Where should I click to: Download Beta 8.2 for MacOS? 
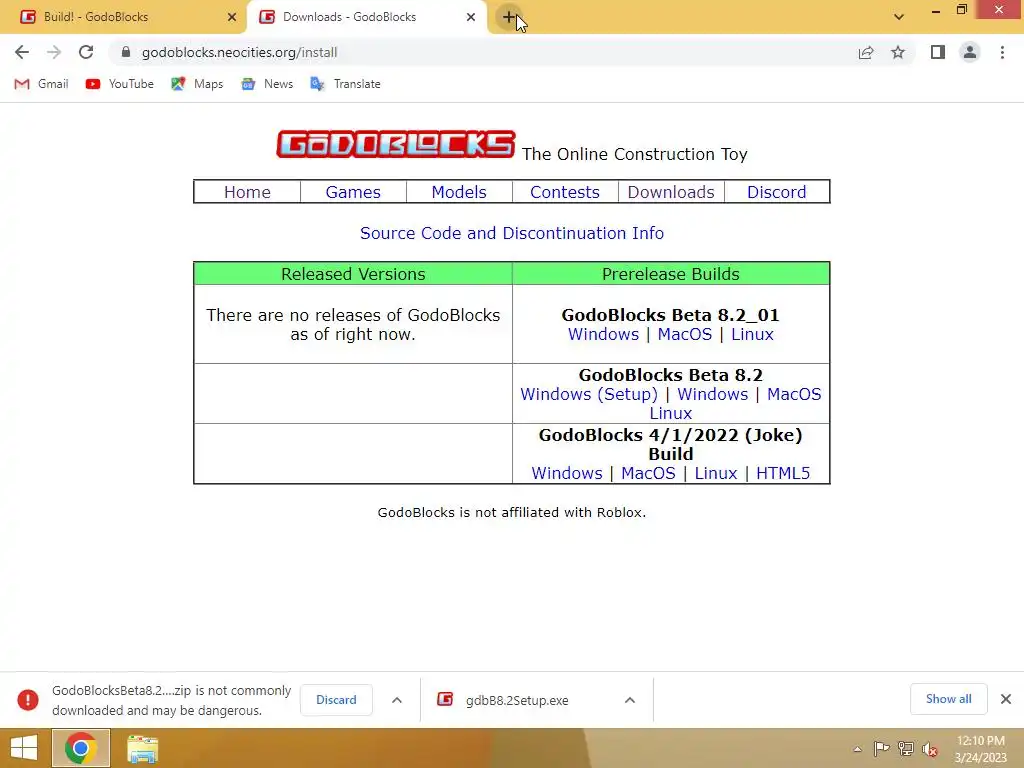coord(794,394)
